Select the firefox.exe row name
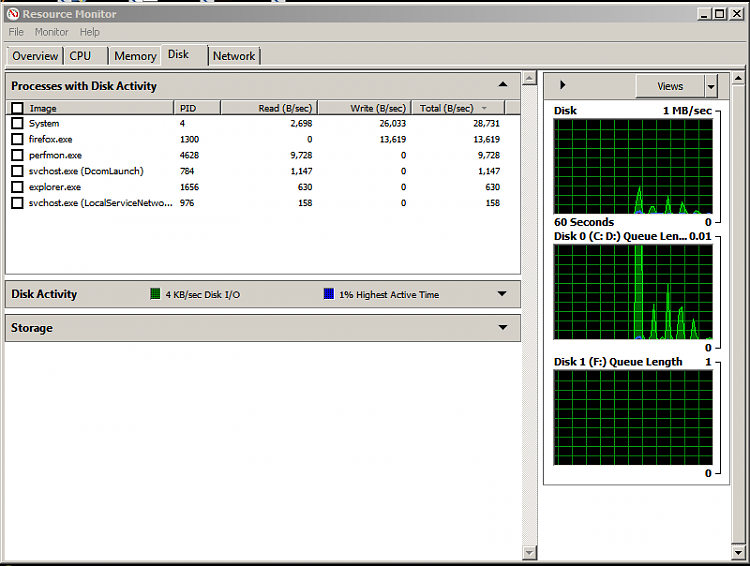 pyautogui.click(x=50, y=139)
